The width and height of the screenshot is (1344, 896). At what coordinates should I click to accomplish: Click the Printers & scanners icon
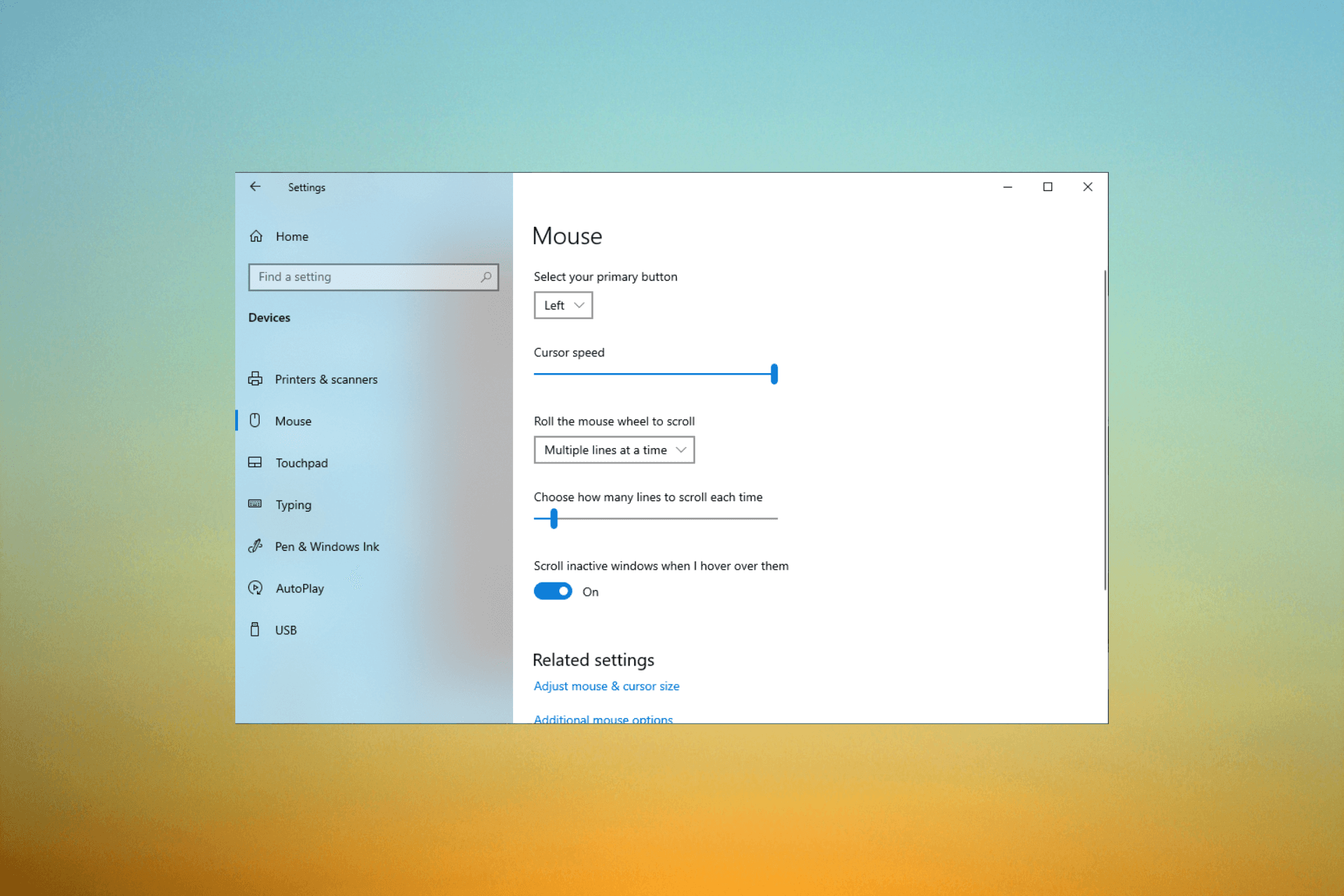pos(258,379)
